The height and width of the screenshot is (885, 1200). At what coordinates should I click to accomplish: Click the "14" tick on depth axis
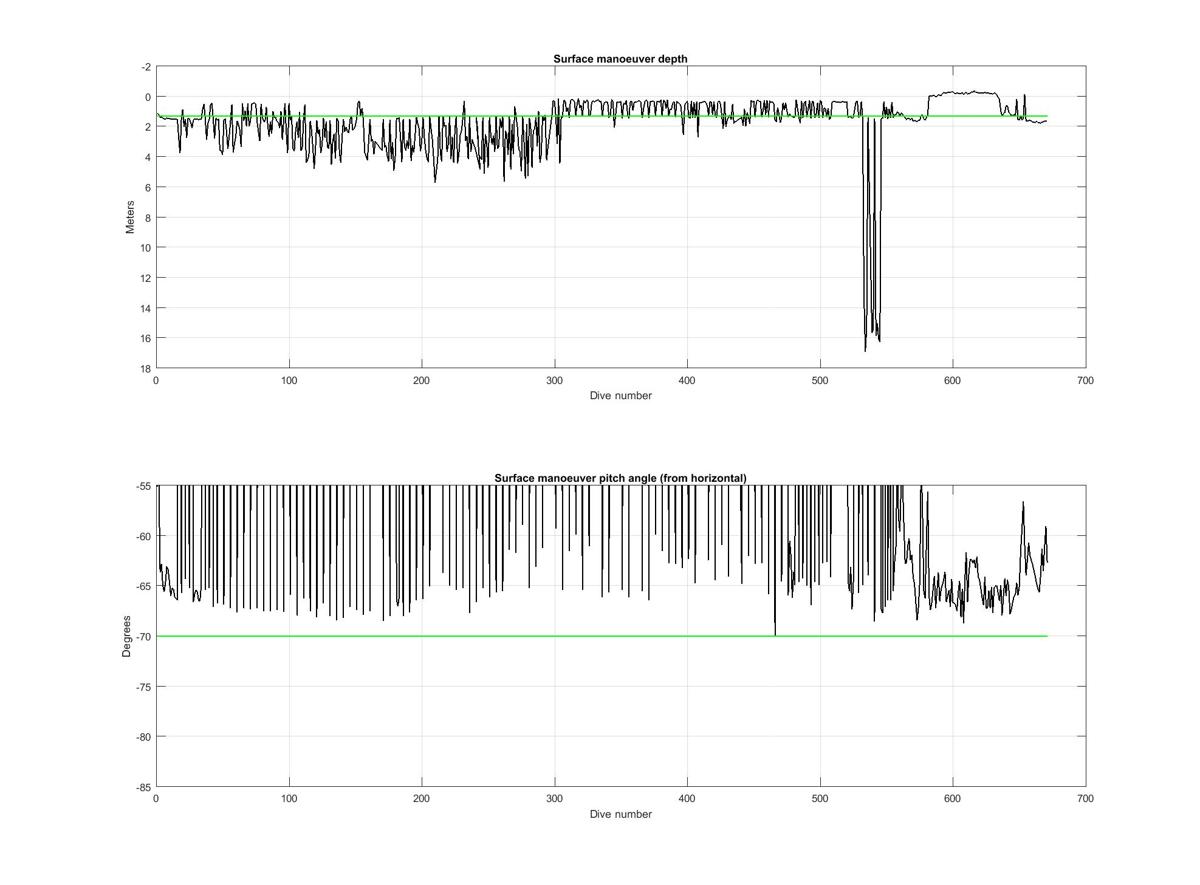(145, 307)
